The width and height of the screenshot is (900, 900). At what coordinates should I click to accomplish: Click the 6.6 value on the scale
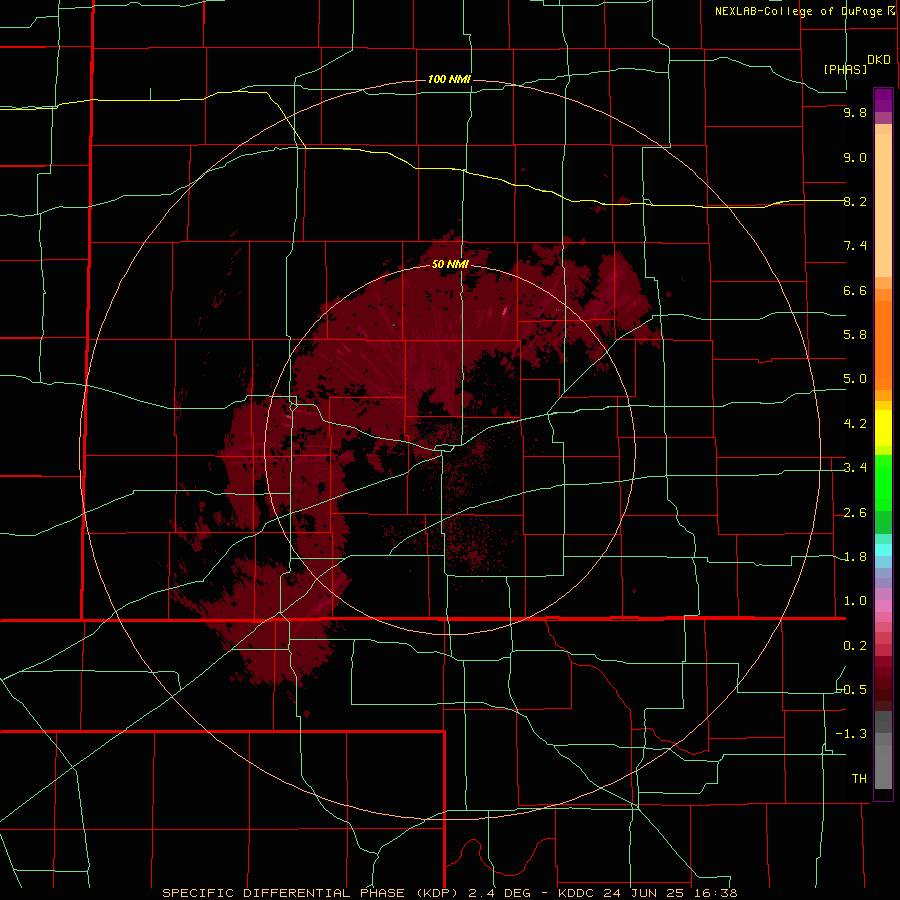click(855, 290)
